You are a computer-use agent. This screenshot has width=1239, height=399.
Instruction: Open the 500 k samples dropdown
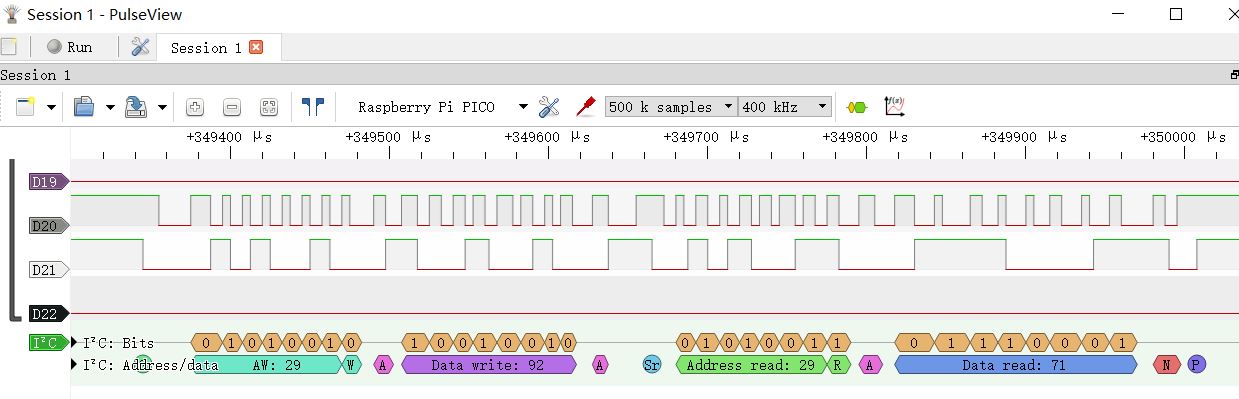(670, 107)
